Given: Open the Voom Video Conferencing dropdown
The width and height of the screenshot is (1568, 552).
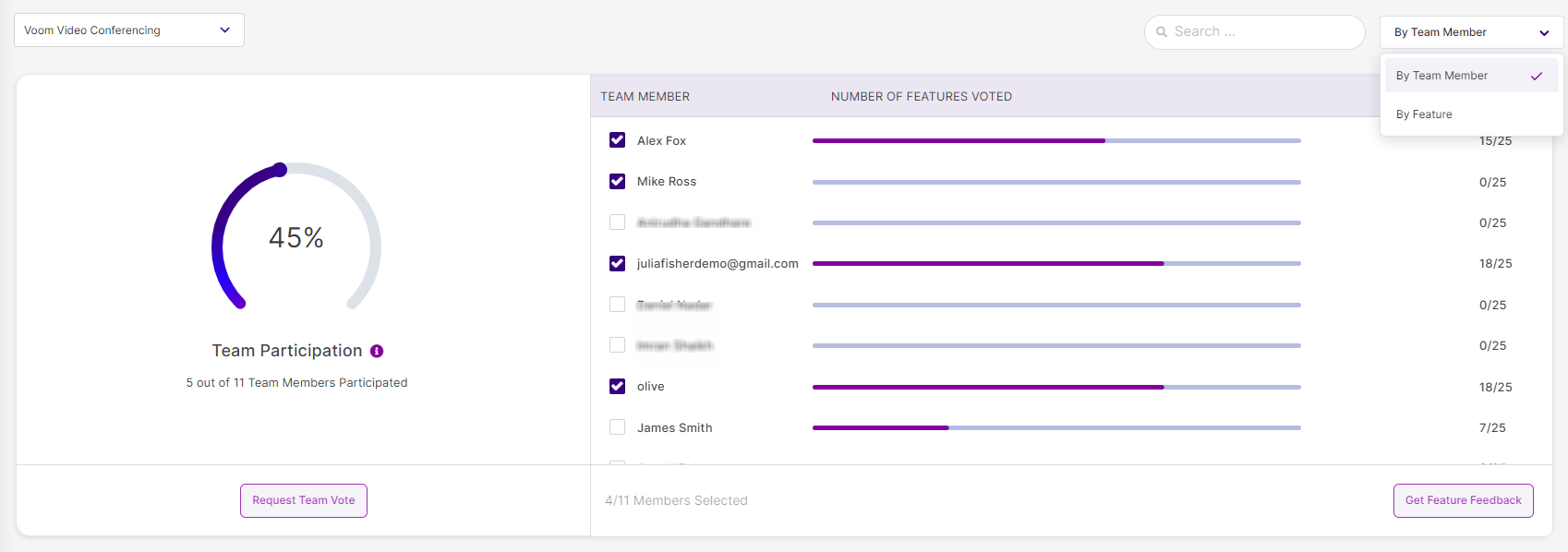Looking at the screenshot, I should pos(128,30).
